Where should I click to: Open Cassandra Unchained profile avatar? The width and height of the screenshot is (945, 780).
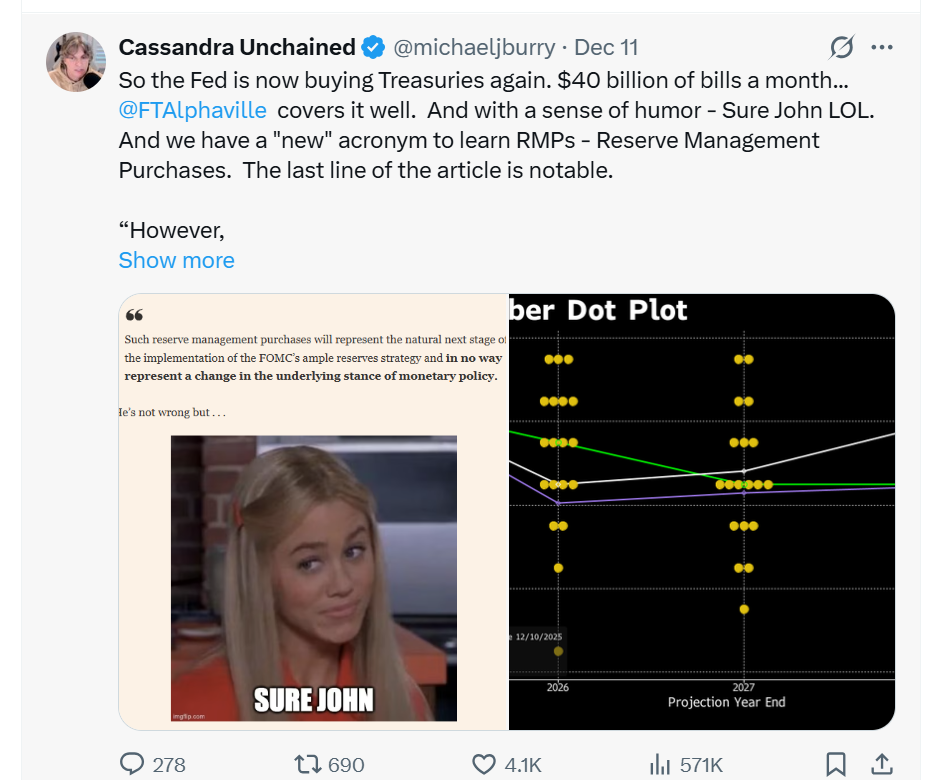pyautogui.click(x=77, y=62)
